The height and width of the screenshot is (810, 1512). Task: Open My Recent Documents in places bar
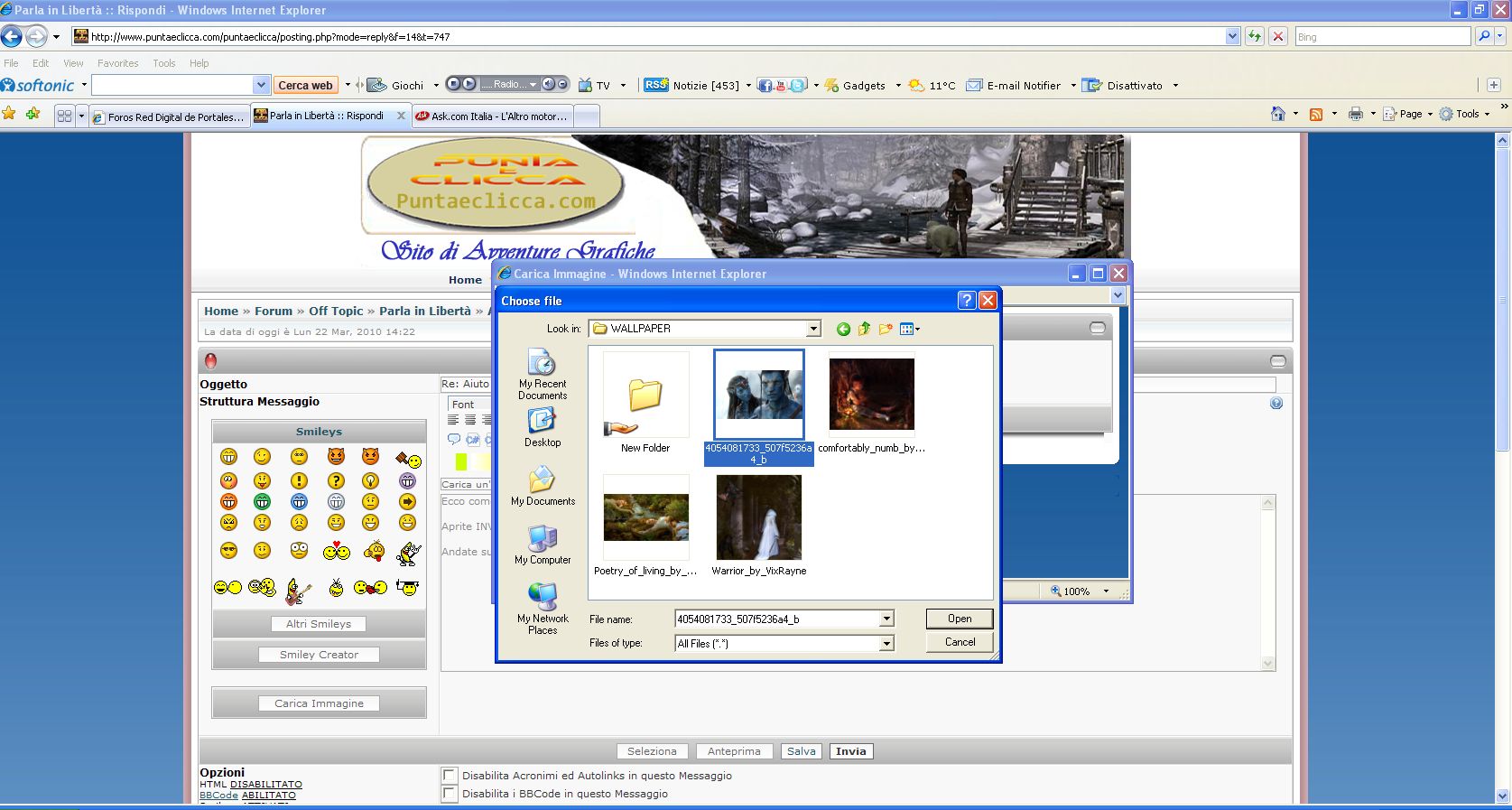coord(543,375)
